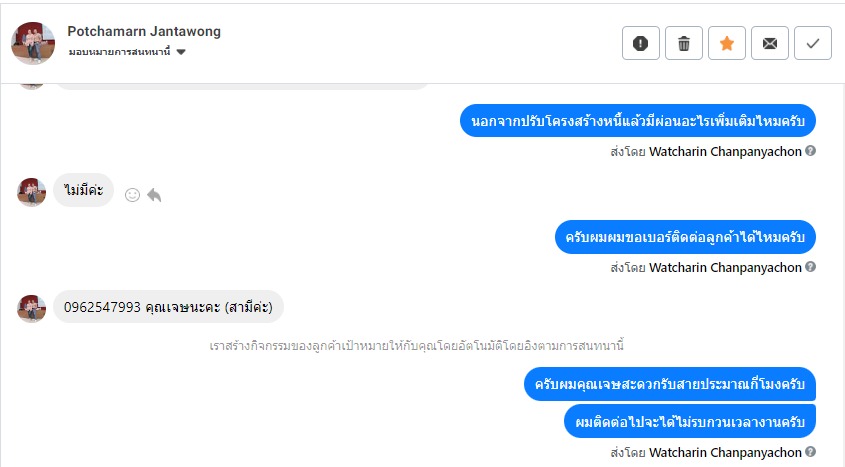Toggle the orange star follow-up marker

[727, 43]
